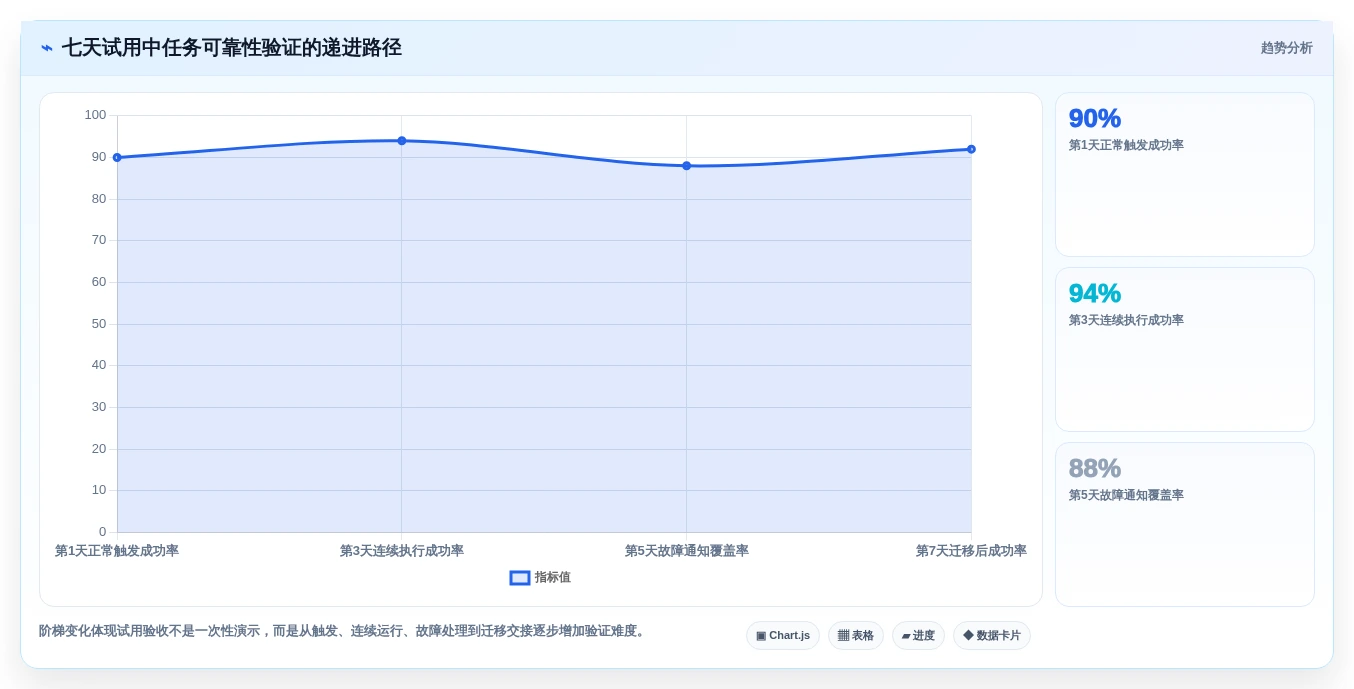The height and width of the screenshot is (689, 1354).
Task: Select the 进度 tag chip
Action: click(x=918, y=636)
